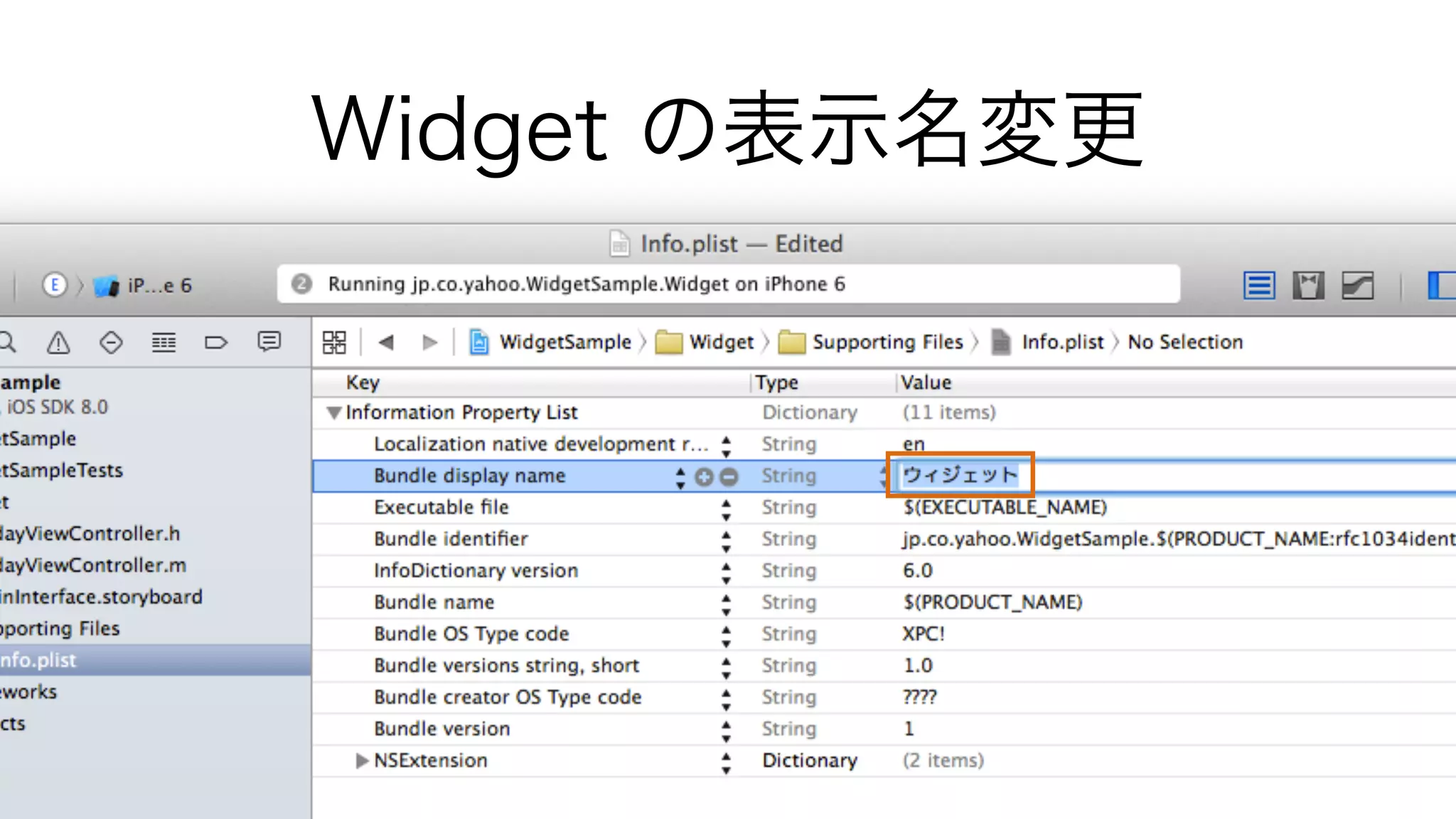Click the Bundle name key cell
Viewport: 1456px width, 819px height.
(434, 602)
